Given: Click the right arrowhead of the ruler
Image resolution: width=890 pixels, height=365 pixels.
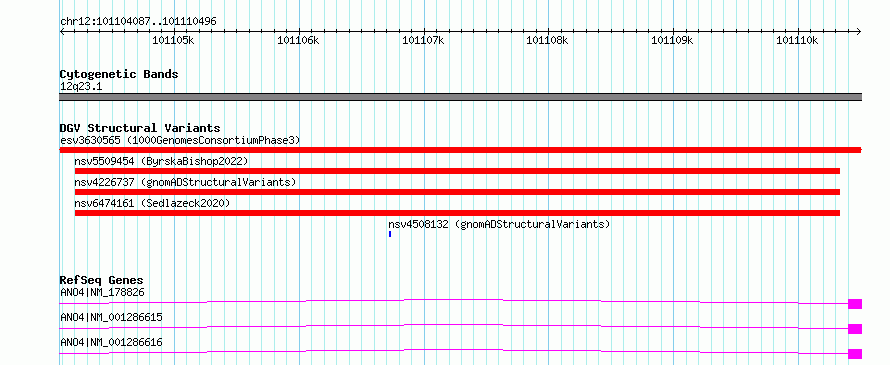Looking at the screenshot, I should 858,31.
